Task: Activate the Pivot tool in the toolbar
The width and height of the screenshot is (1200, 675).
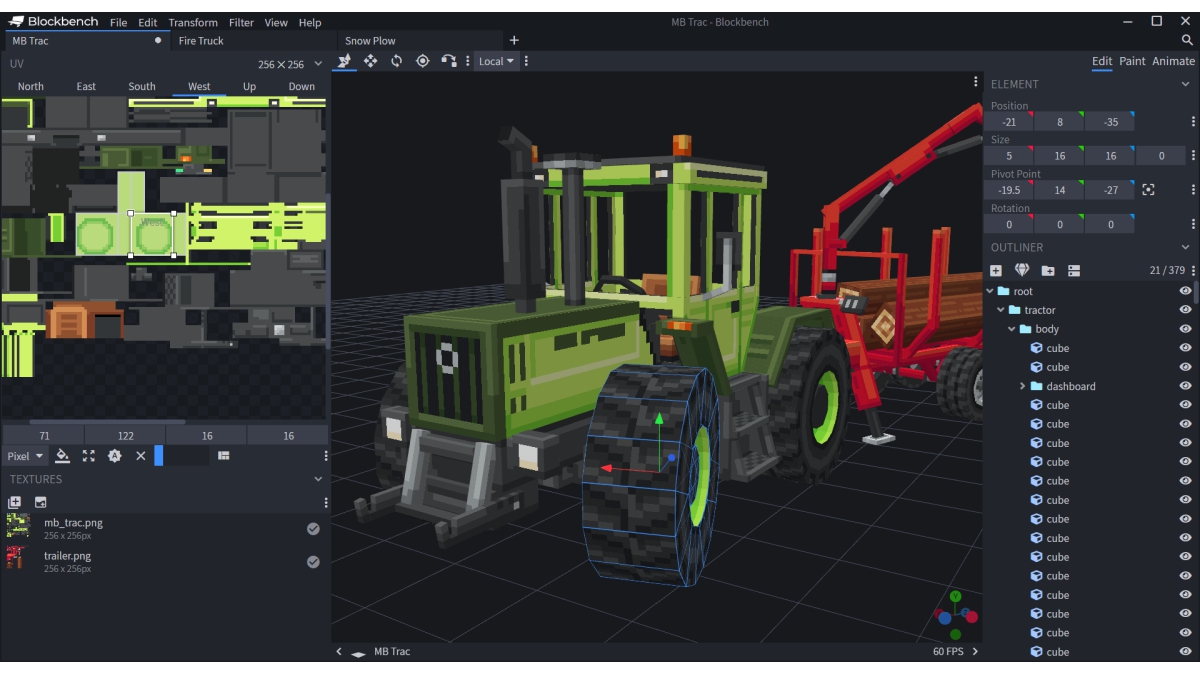Action: pos(422,61)
